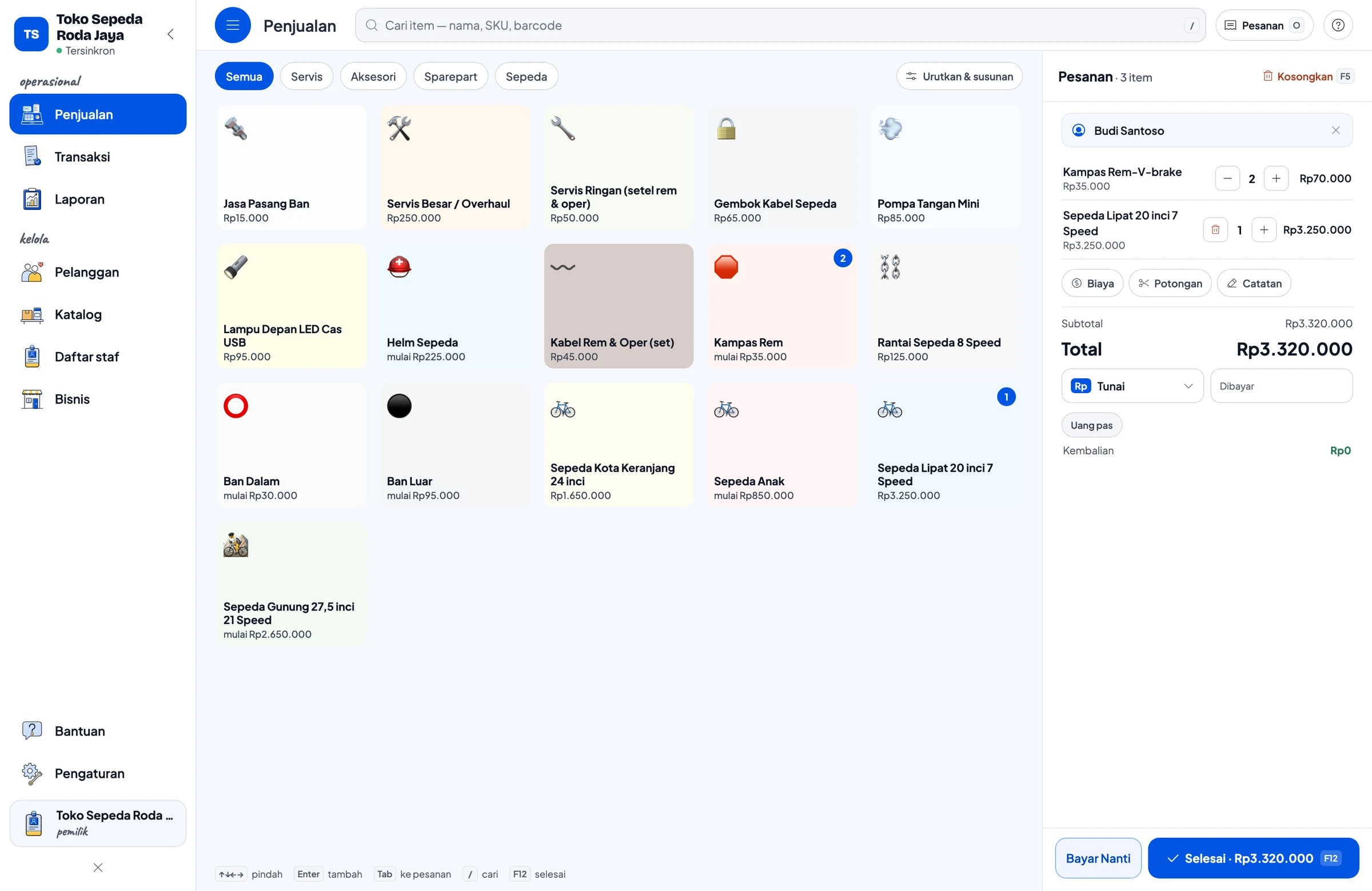
Task: Add Gembok Kabel Sepeda item card
Action: (x=782, y=167)
